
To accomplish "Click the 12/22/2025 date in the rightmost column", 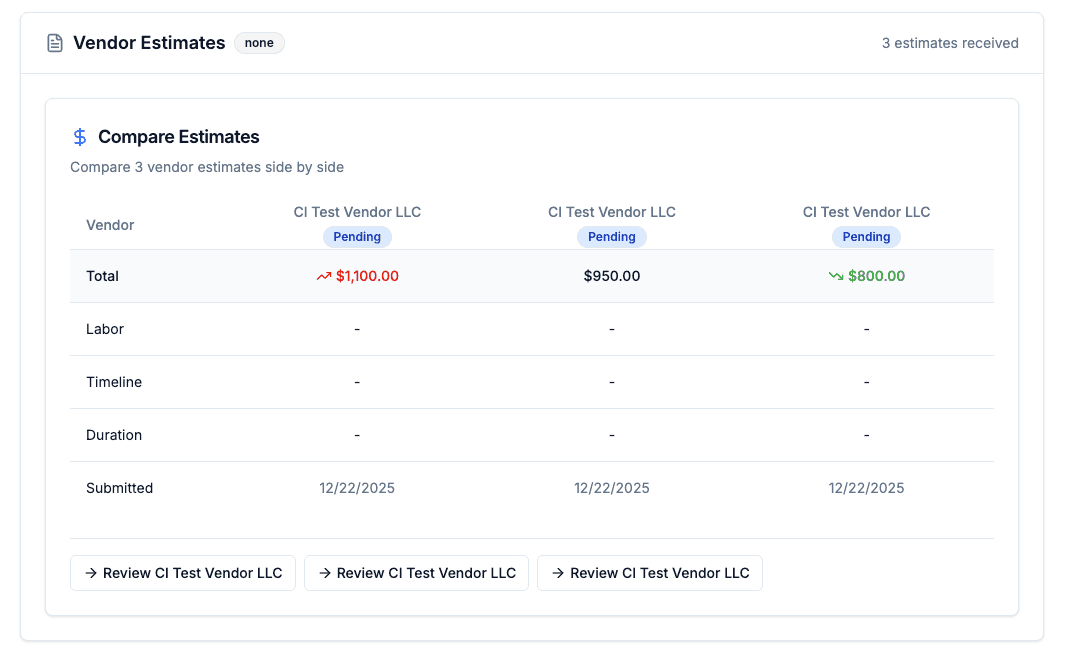I will (x=866, y=488).
